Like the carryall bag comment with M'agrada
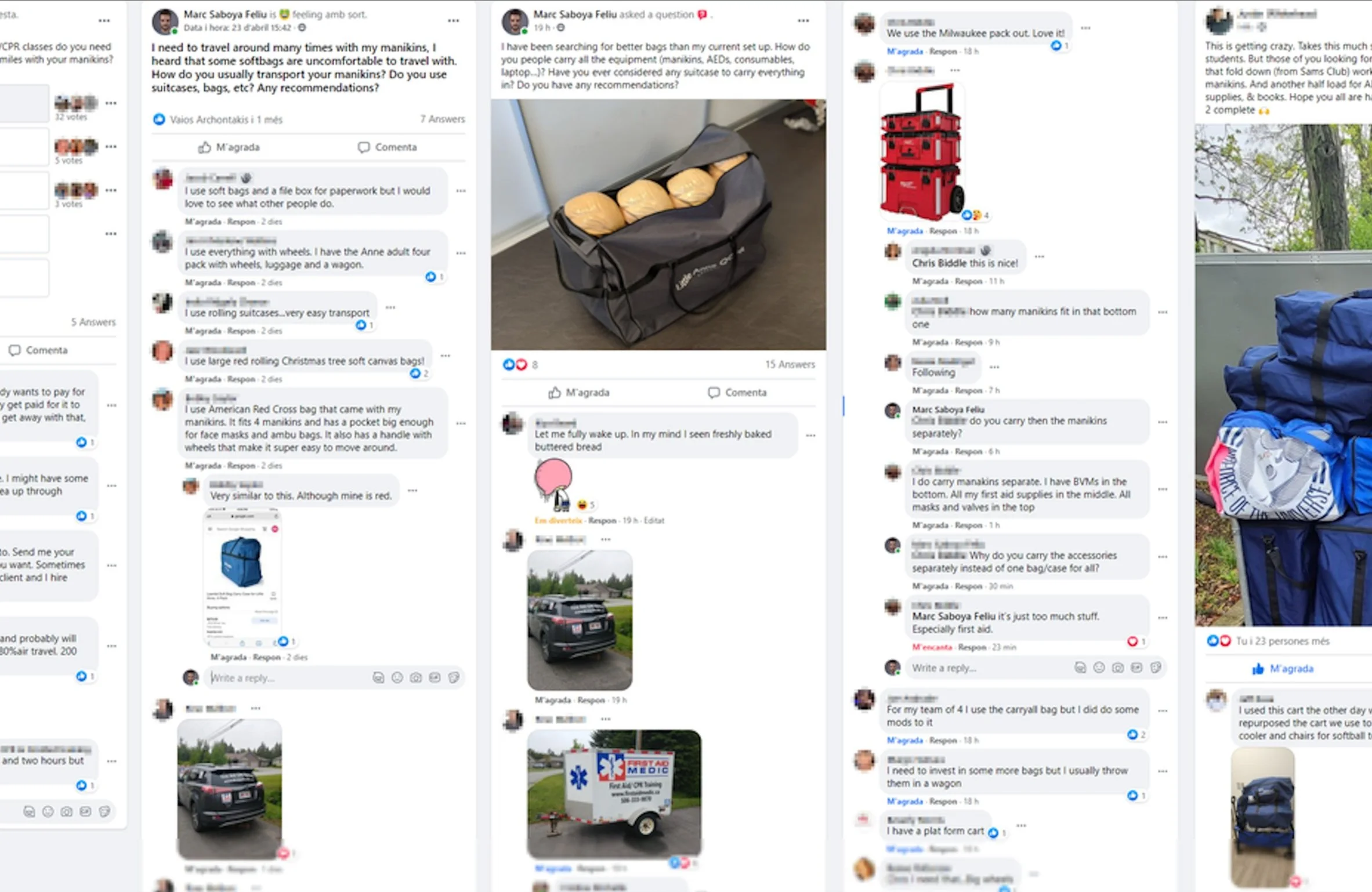 pos(904,740)
